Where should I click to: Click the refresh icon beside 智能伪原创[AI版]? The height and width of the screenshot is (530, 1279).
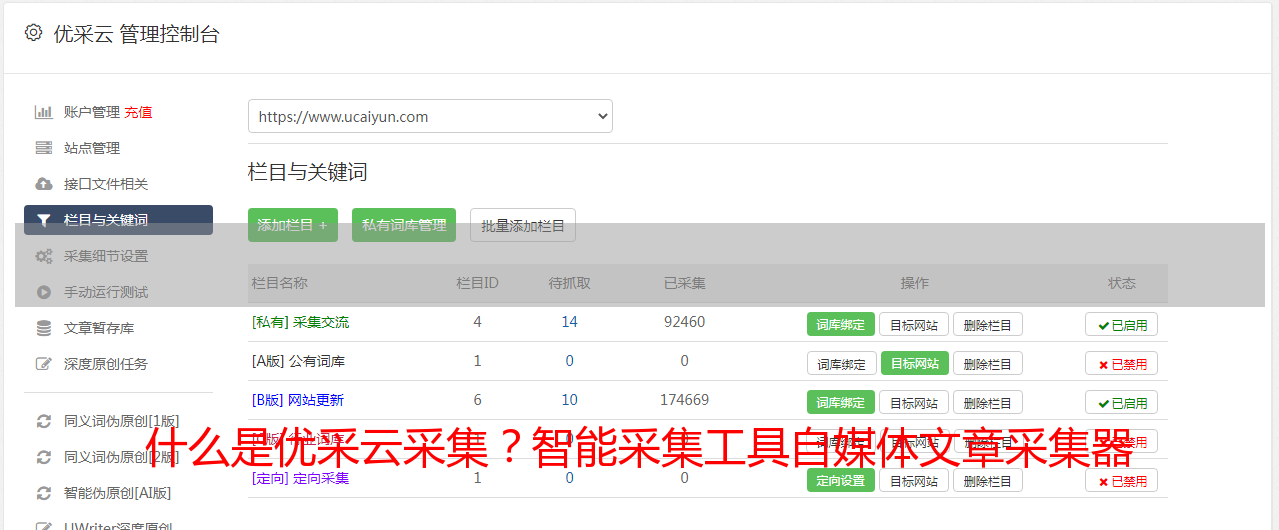(43, 493)
